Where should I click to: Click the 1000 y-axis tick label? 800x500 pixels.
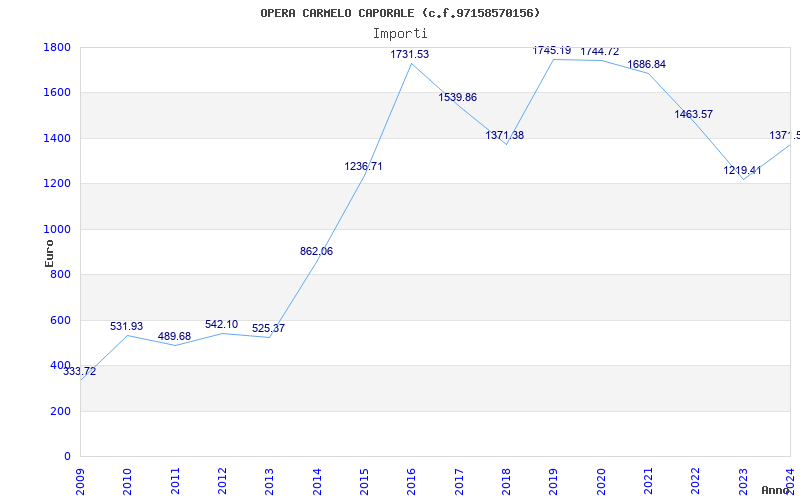pos(57,230)
